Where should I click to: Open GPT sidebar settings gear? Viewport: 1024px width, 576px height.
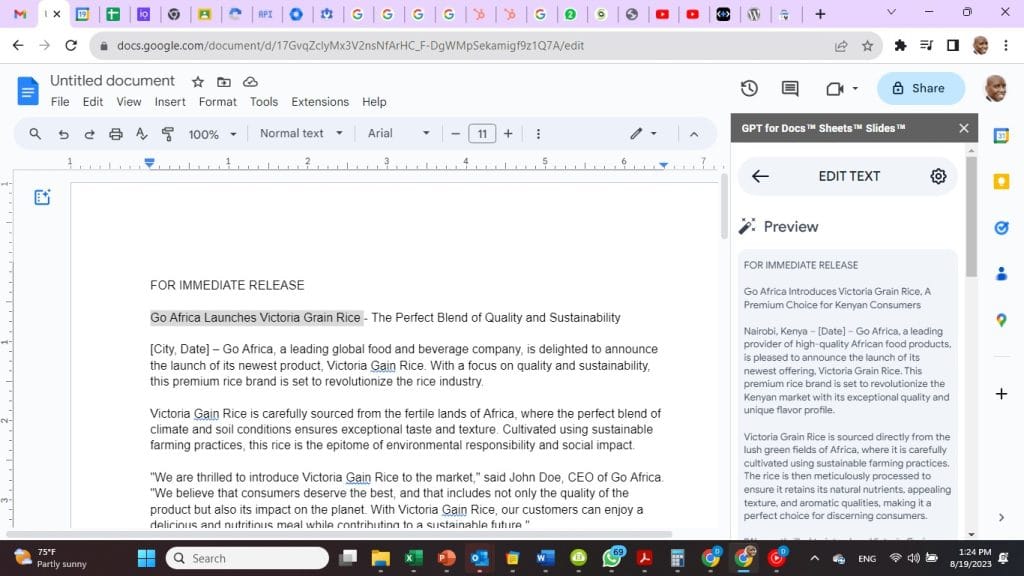938,176
